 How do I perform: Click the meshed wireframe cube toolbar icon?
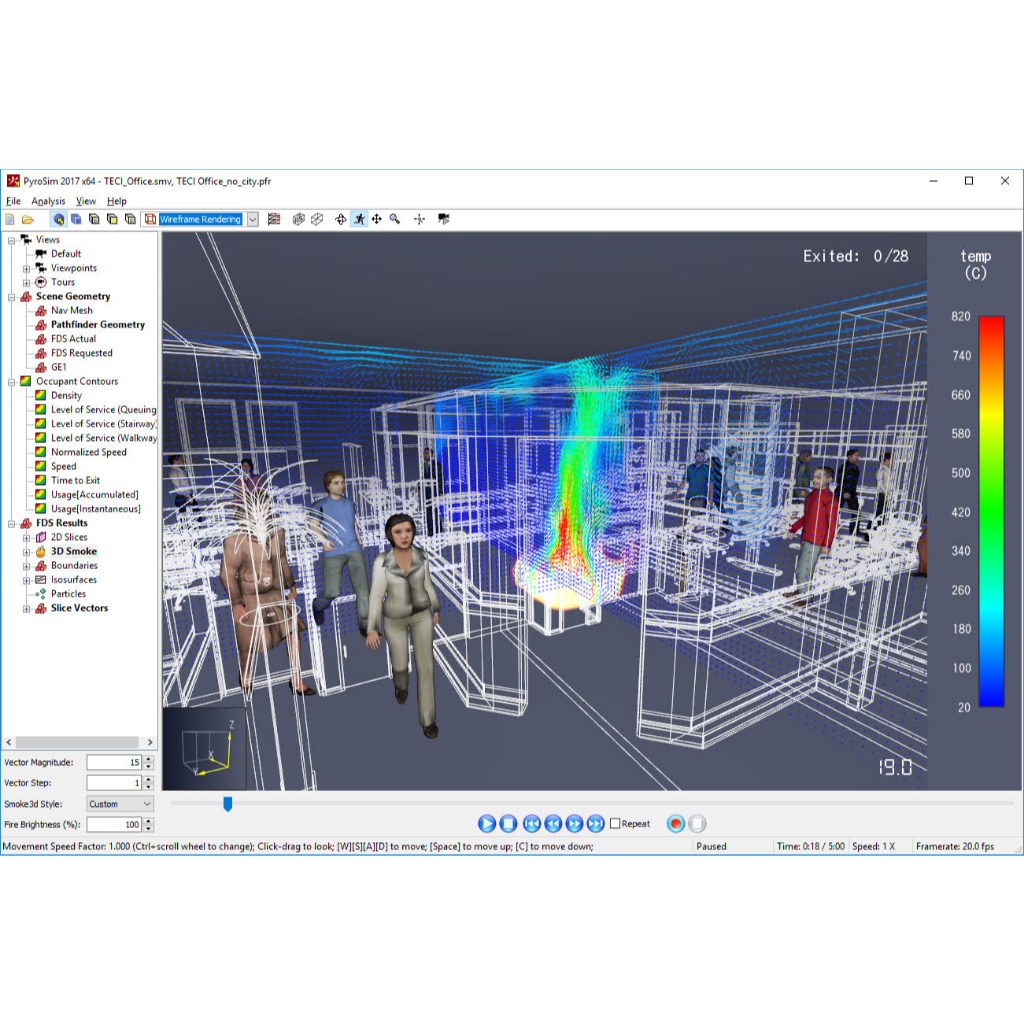[298, 219]
